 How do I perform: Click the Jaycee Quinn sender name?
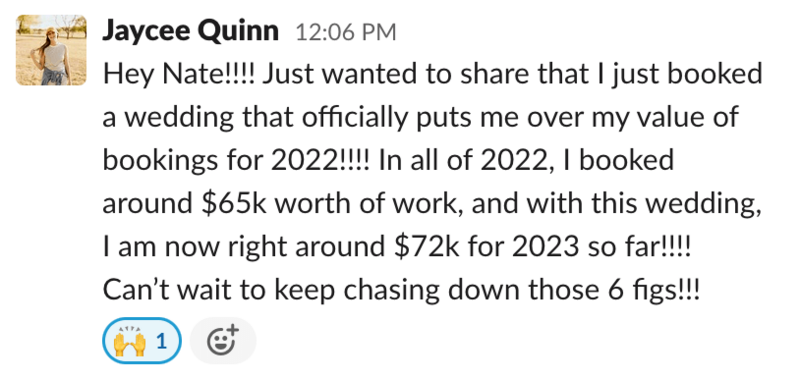click(x=191, y=32)
